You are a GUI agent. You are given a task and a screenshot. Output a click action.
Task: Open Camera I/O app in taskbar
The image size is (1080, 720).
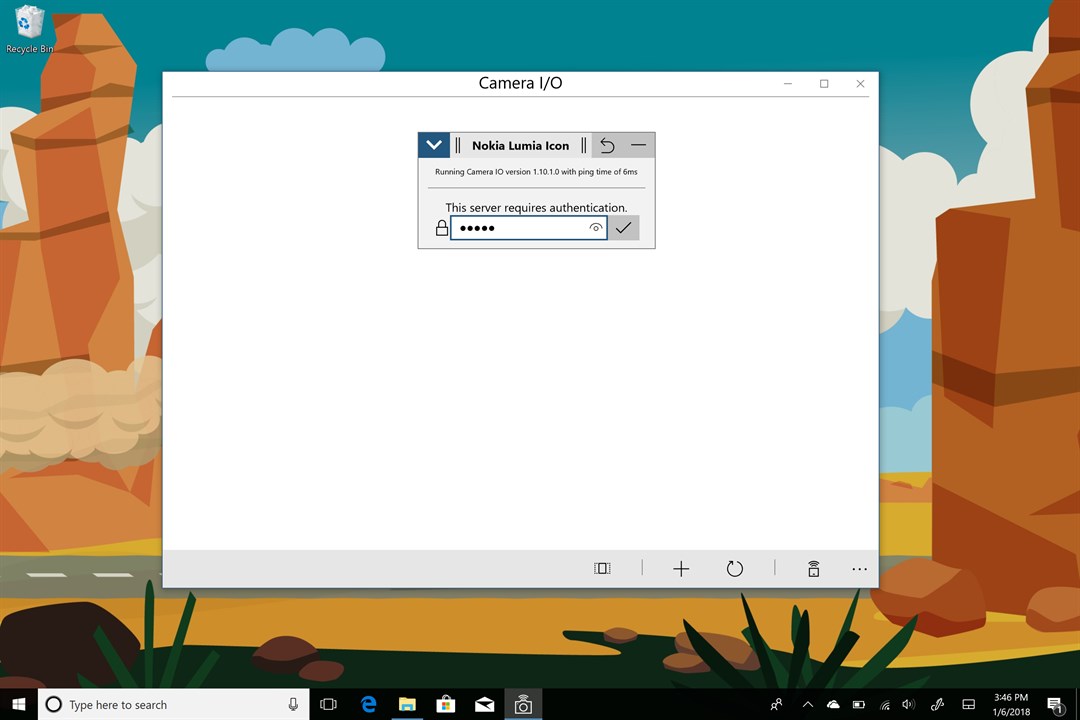[x=523, y=704]
